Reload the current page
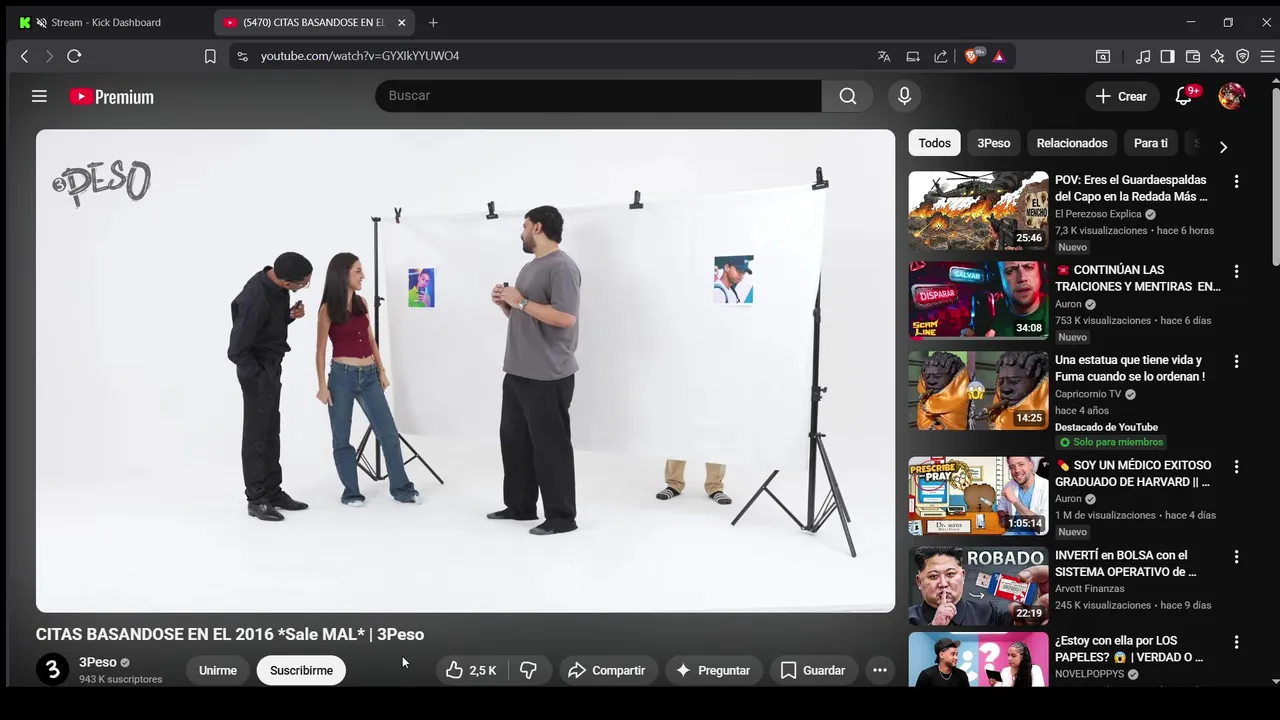1280x720 pixels. pyautogui.click(x=74, y=56)
